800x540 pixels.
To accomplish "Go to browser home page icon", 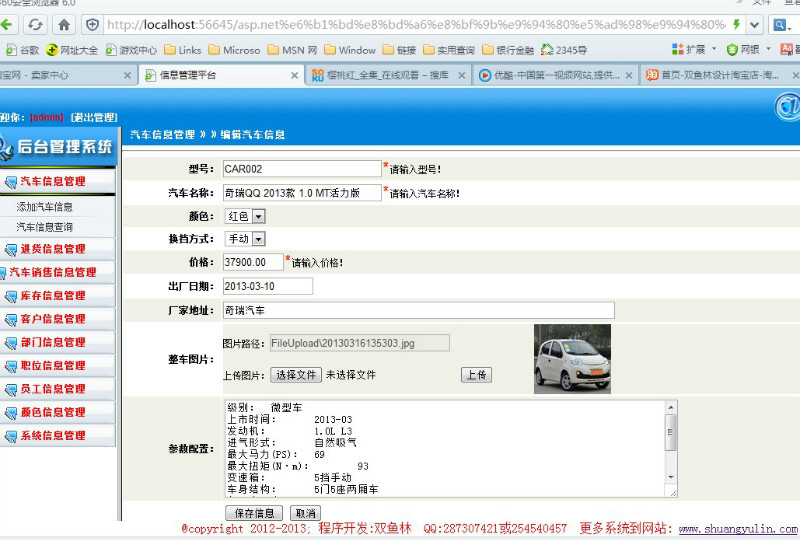I will click(64, 24).
